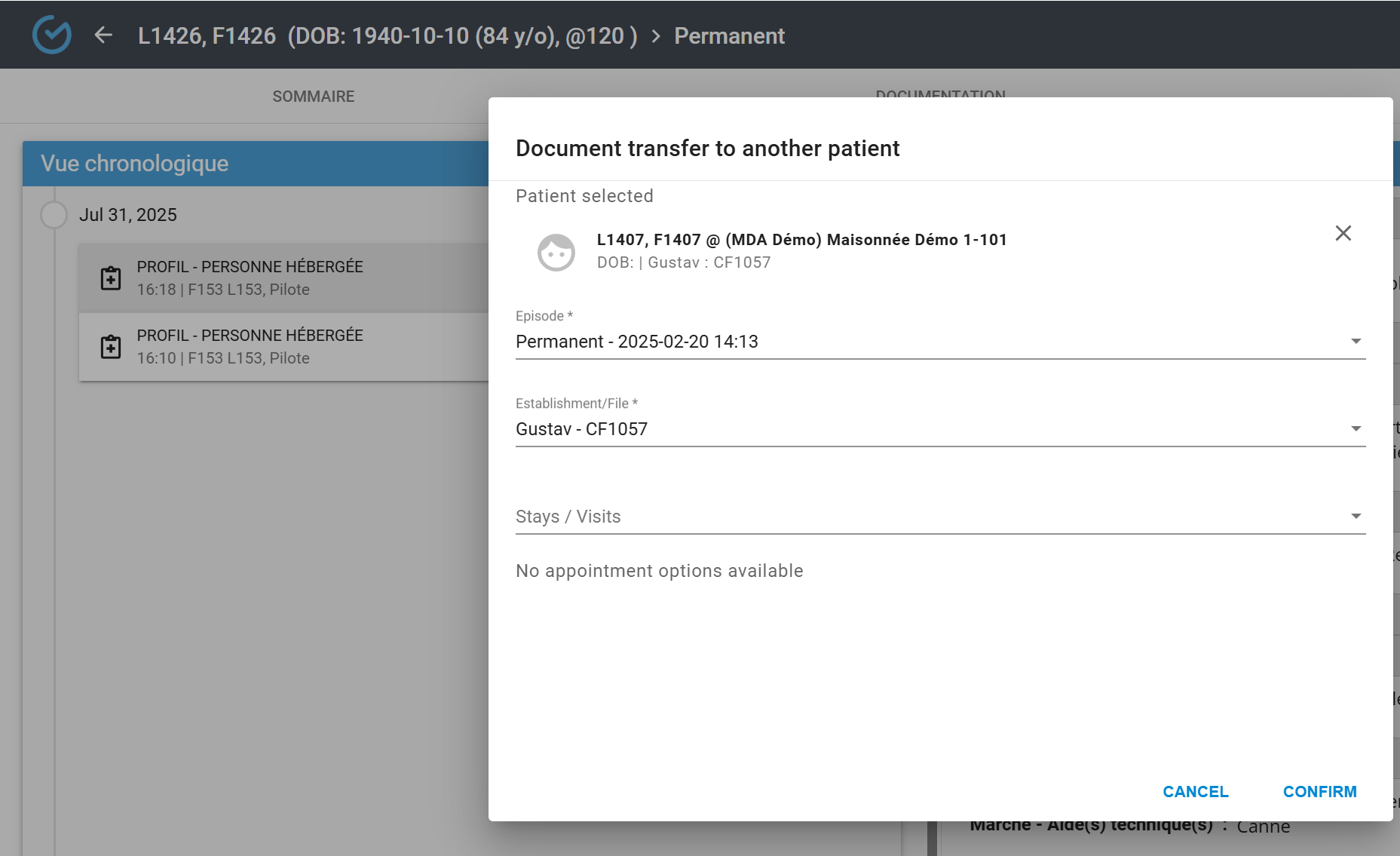Click the patient avatar face icon

pyautogui.click(x=556, y=252)
